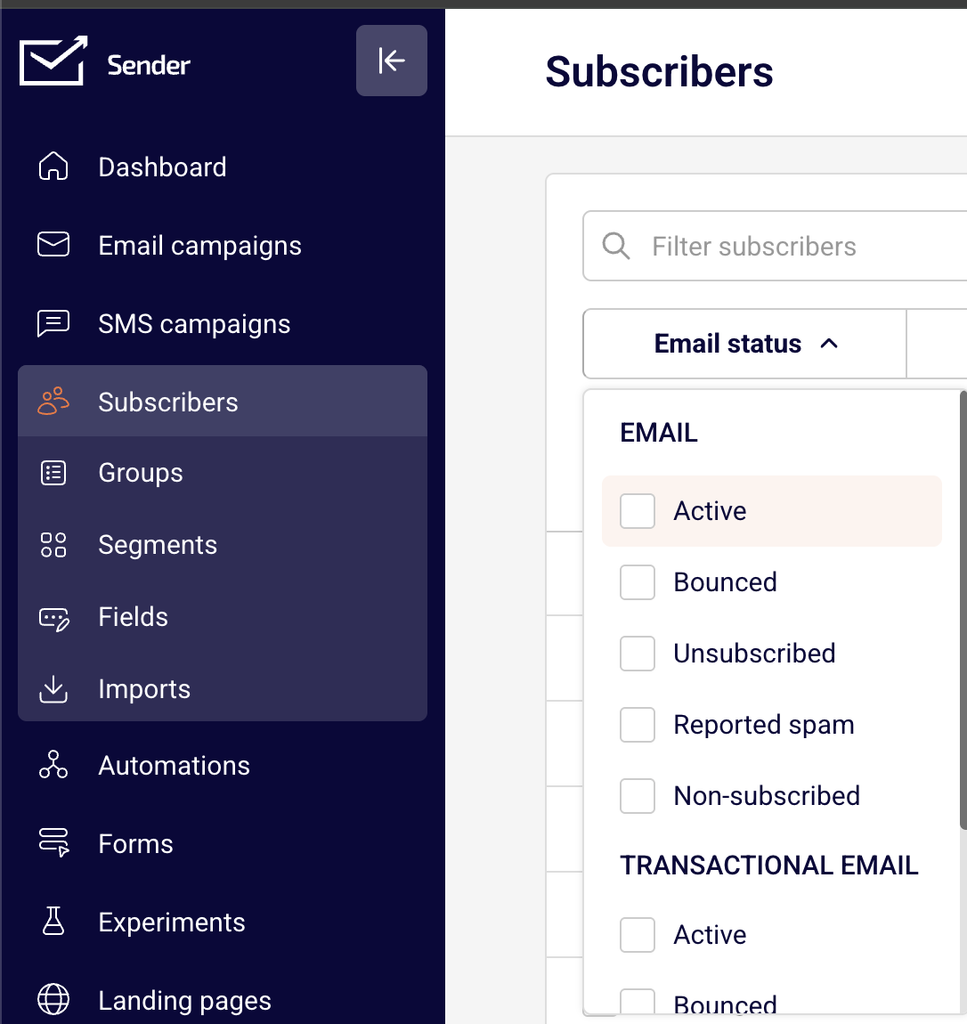Click the Forms icon
967x1024 pixels.
tap(54, 842)
